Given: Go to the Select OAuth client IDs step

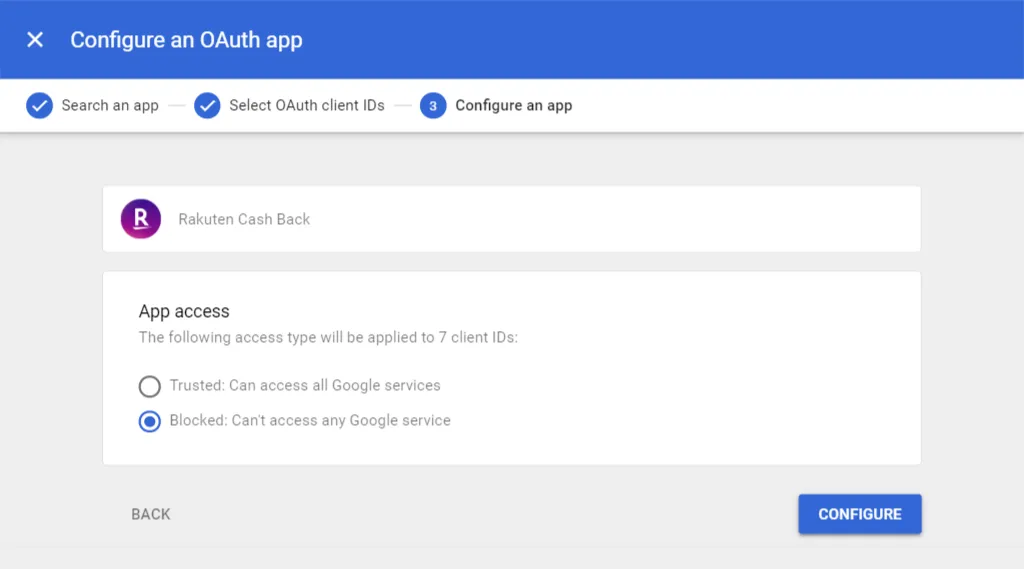Looking at the screenshot, I should pyautogui.click(x=307, y=105).
